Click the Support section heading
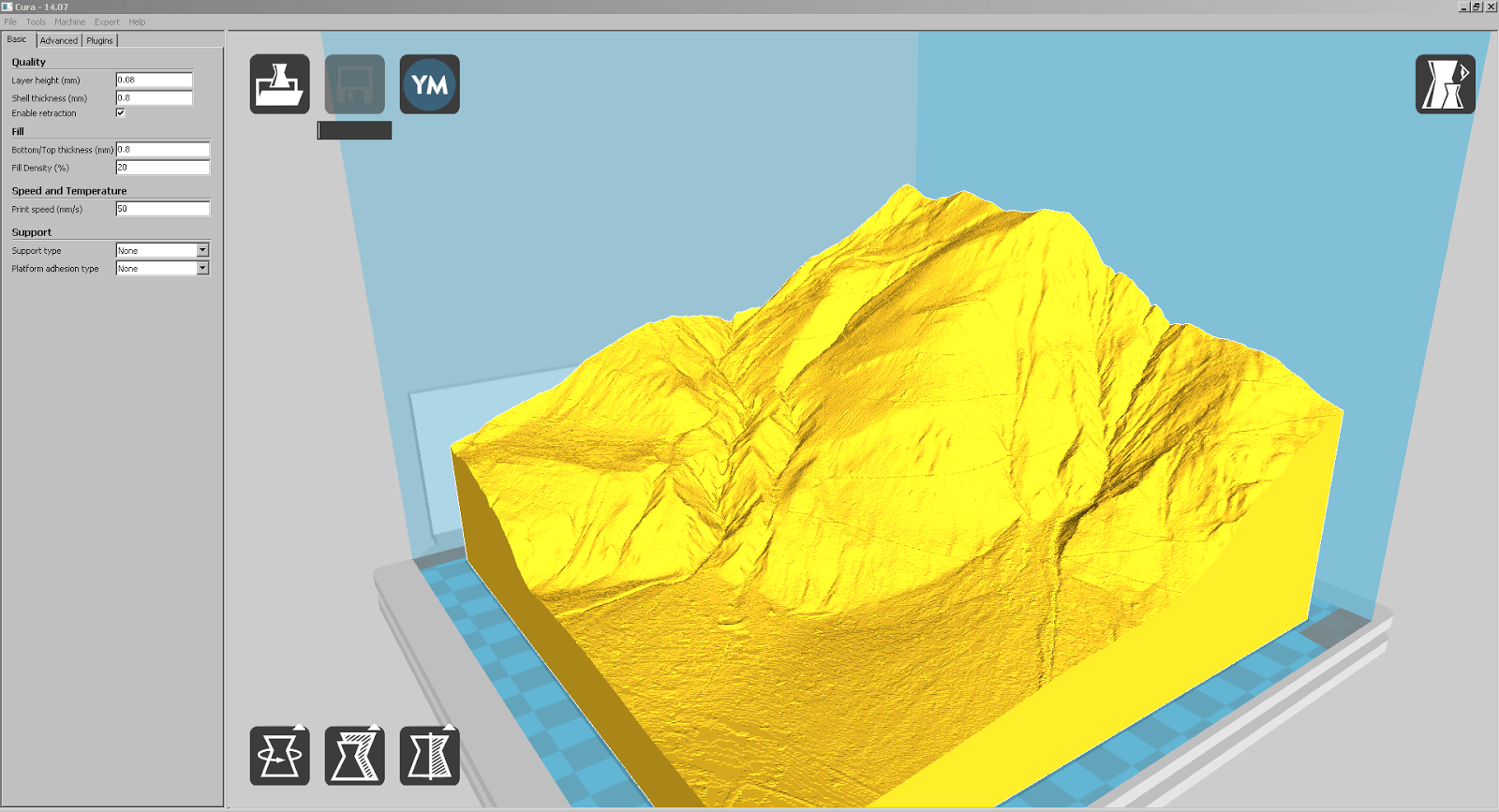The image size is (1499, 812). 32,231
